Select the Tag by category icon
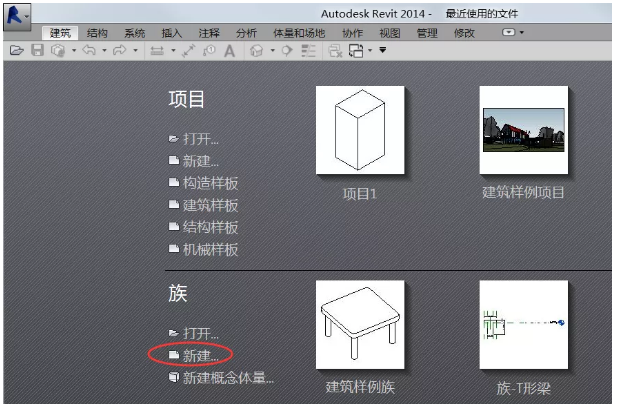This screenshot has height=407, width=618. click(x=209, y=50)
